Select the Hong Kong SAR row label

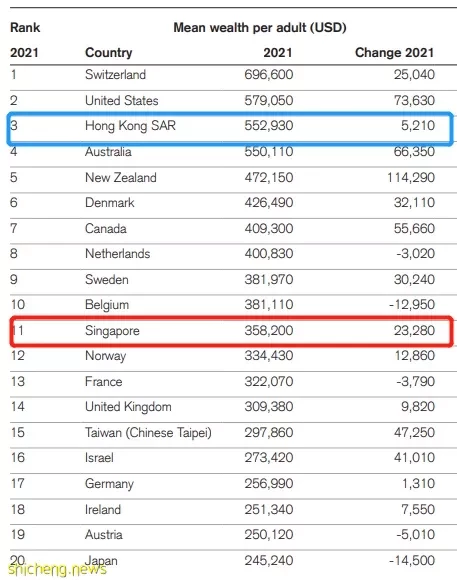tap(130, 126)
